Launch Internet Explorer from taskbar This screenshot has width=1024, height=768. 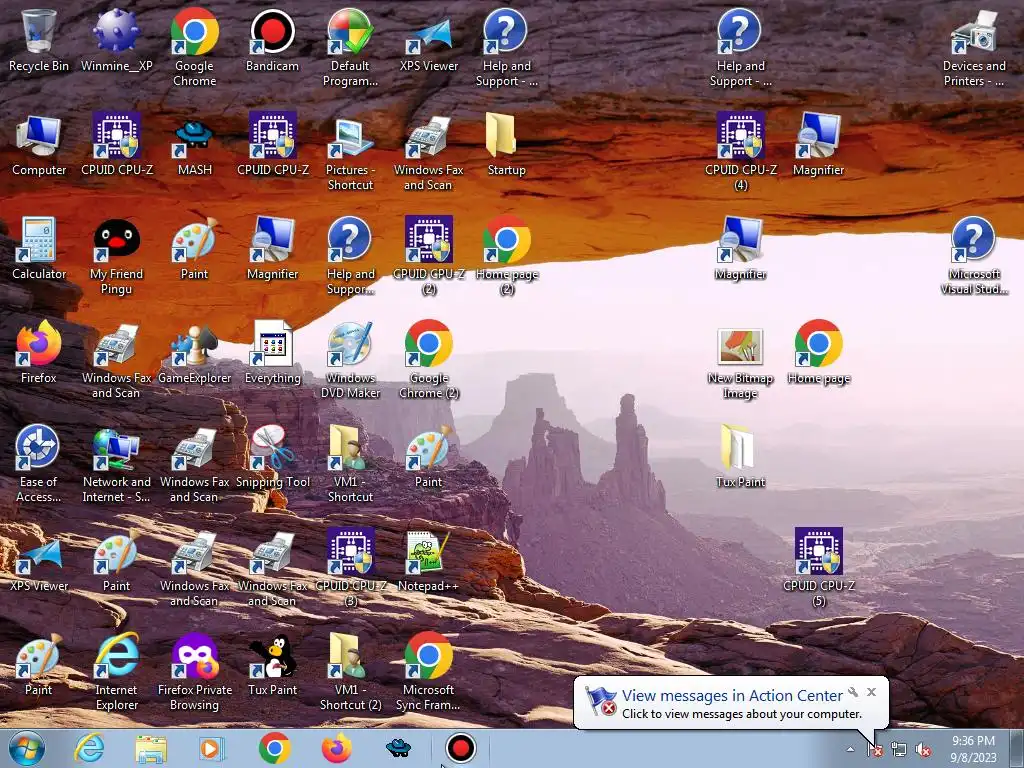pos(89,748)
